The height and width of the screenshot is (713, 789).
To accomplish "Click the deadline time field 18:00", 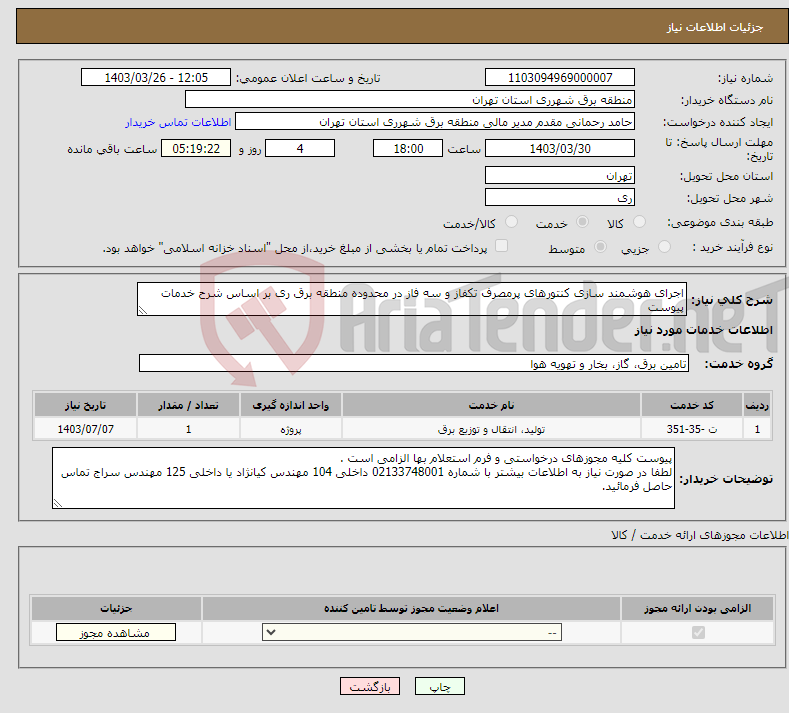I will tap(408, 148).
